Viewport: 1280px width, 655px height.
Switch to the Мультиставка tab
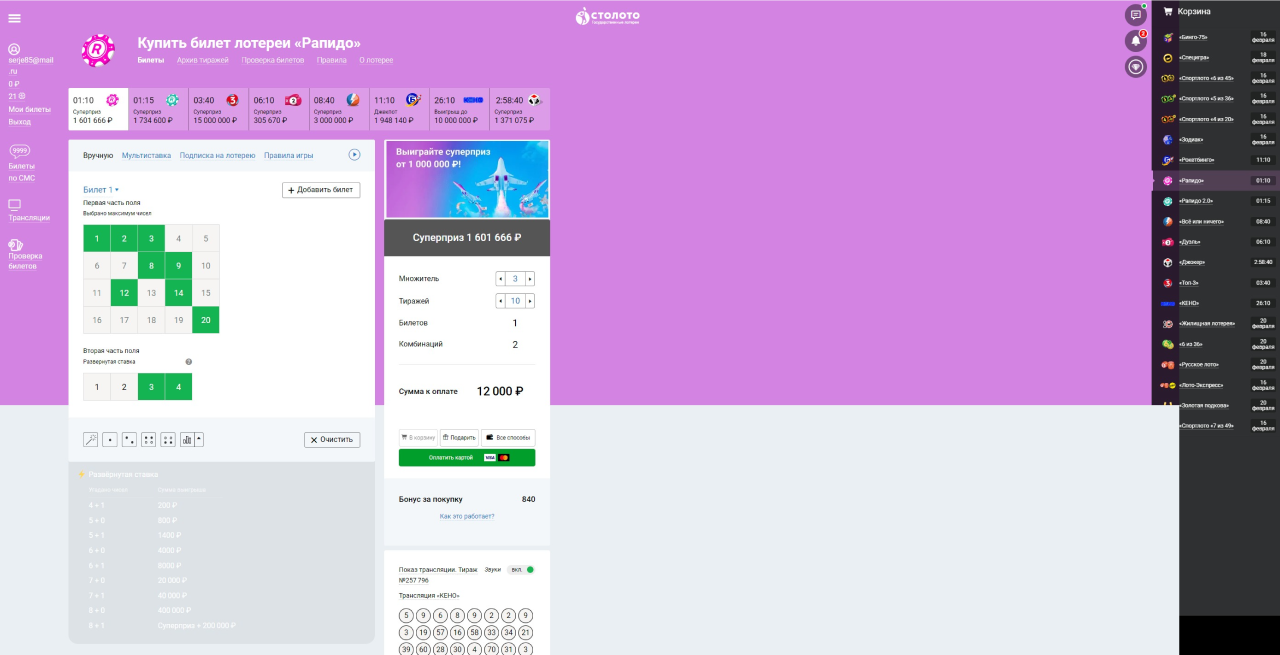(146, 156)
